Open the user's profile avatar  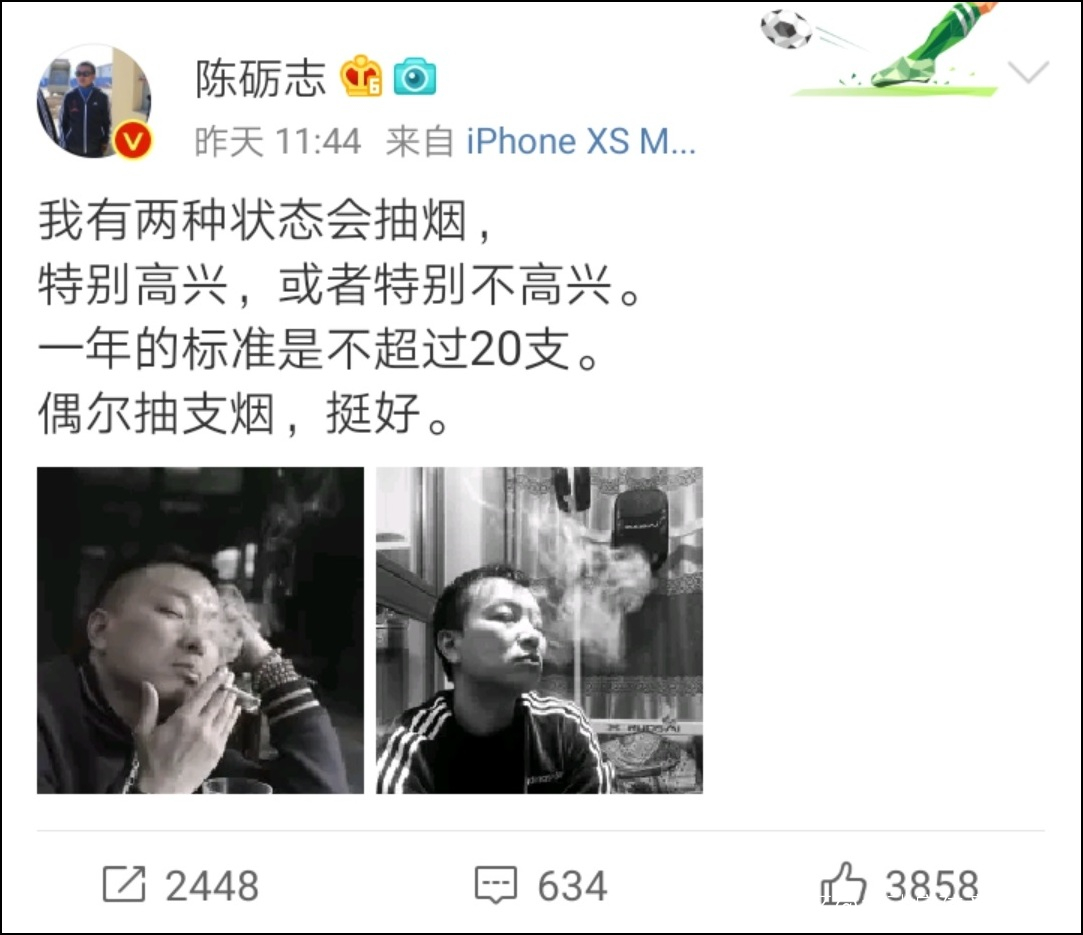(93, 101)
